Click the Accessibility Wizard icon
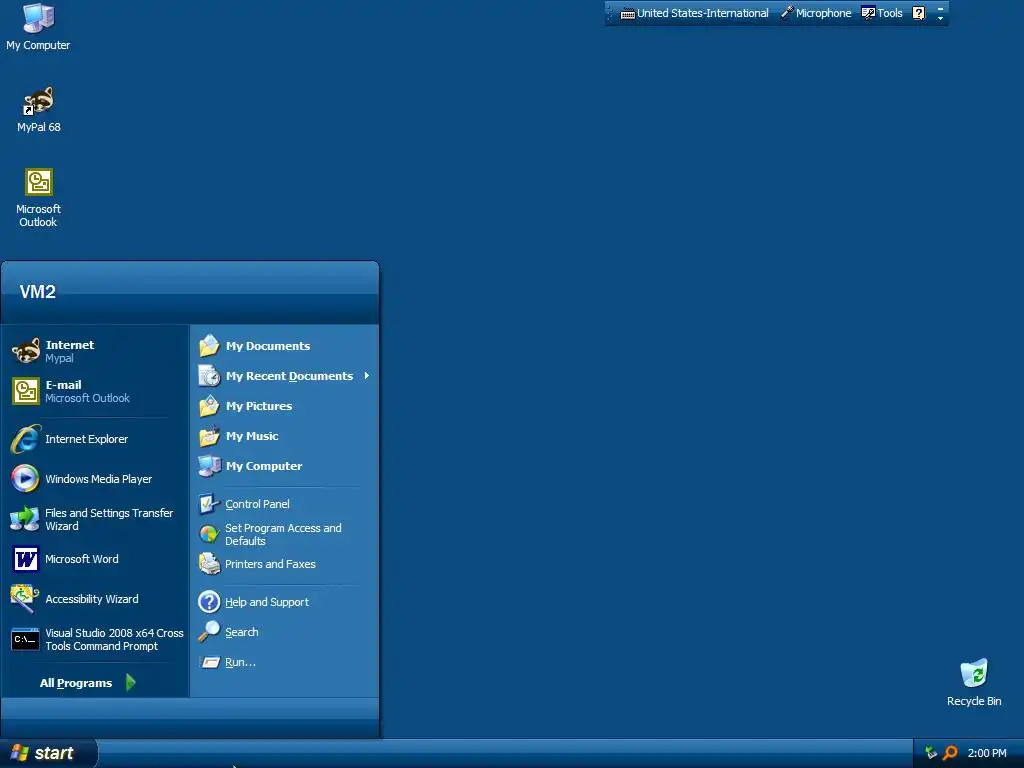The image size is (1024, 768). 25,599
